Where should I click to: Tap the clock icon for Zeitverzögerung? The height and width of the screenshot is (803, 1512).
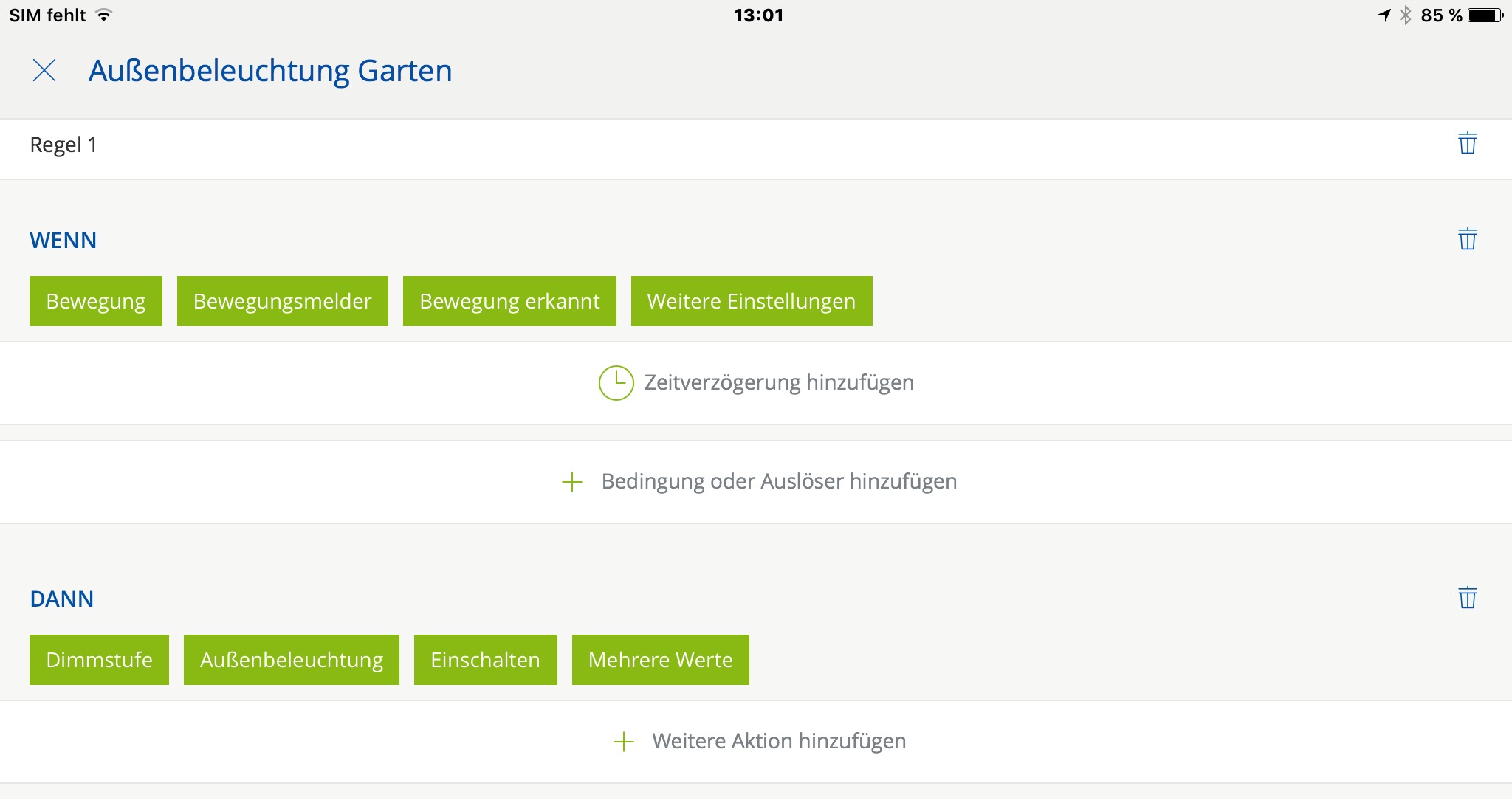(x=616, y=383)
